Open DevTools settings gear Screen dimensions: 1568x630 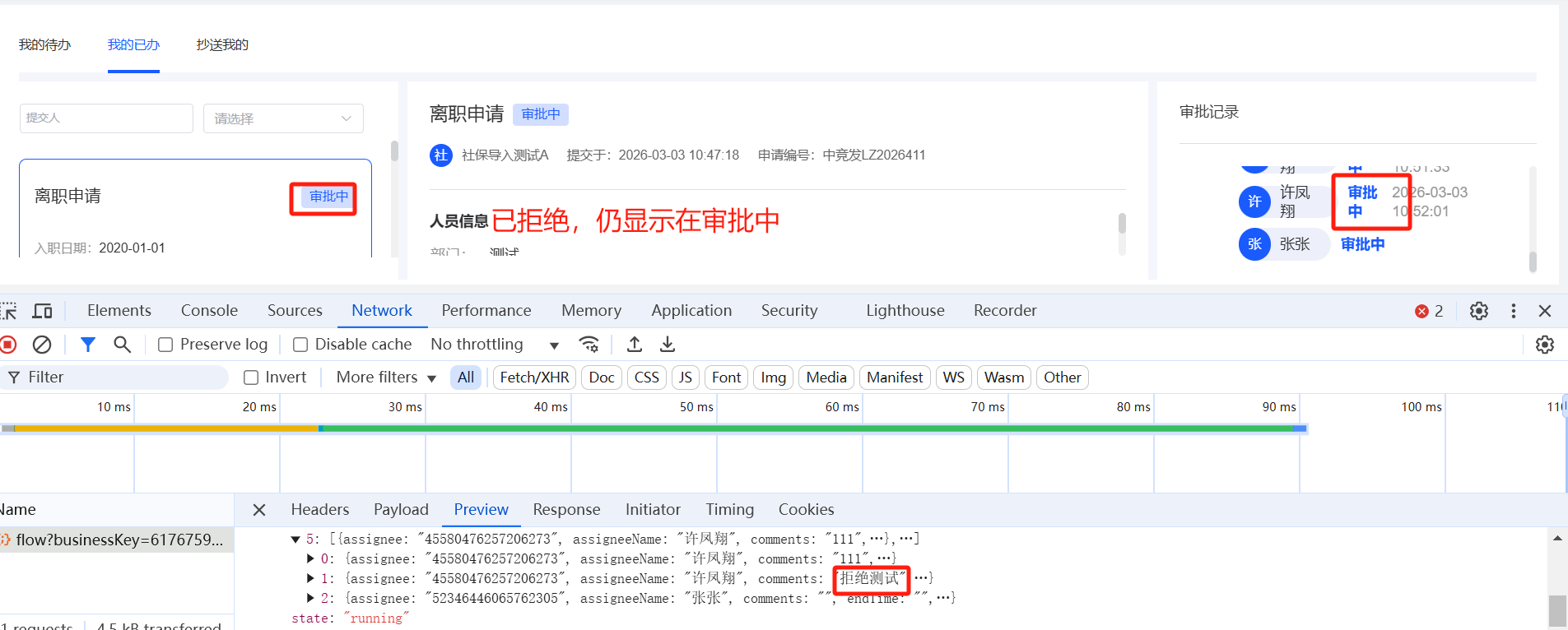coord(1479,311)
